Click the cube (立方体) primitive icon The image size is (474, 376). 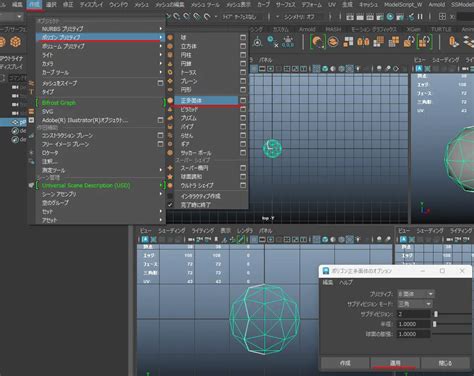click(170, 46)
